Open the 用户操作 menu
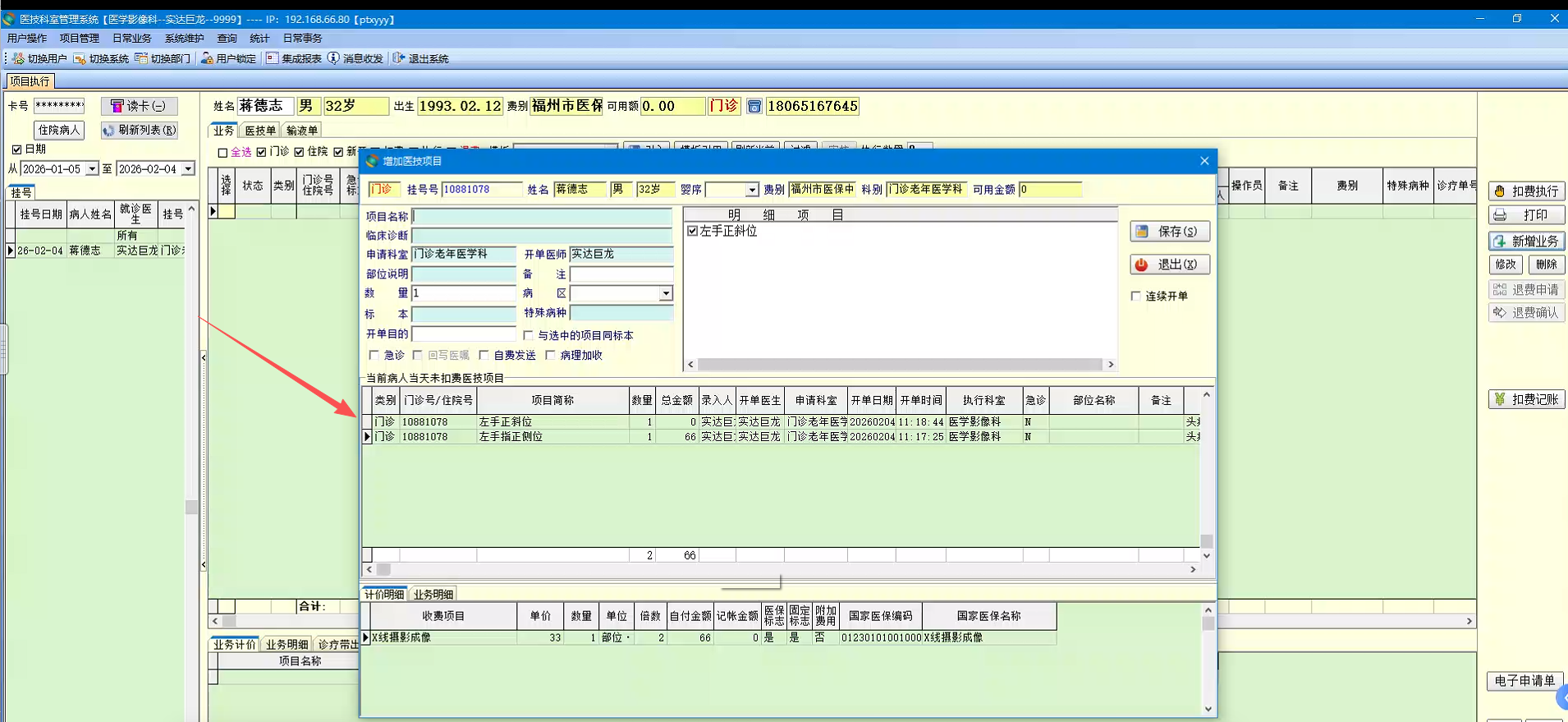1568x722 pixels. 27,39
